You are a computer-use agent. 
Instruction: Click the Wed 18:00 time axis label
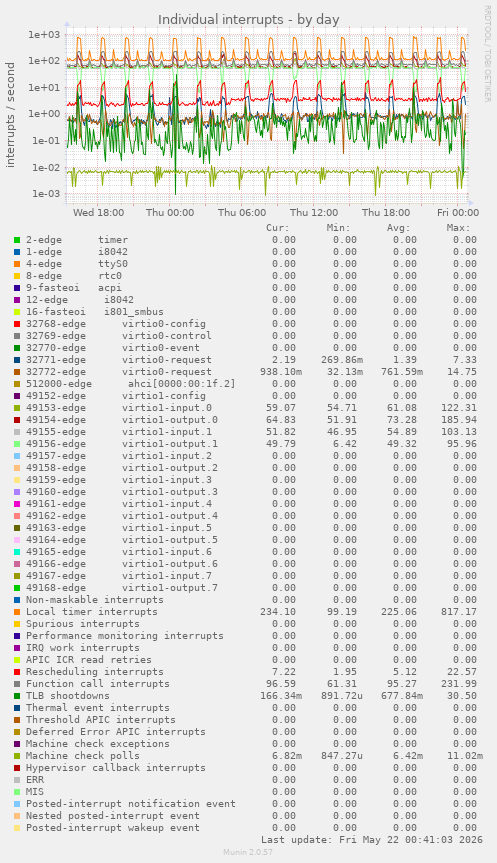[x=98, y=212]
